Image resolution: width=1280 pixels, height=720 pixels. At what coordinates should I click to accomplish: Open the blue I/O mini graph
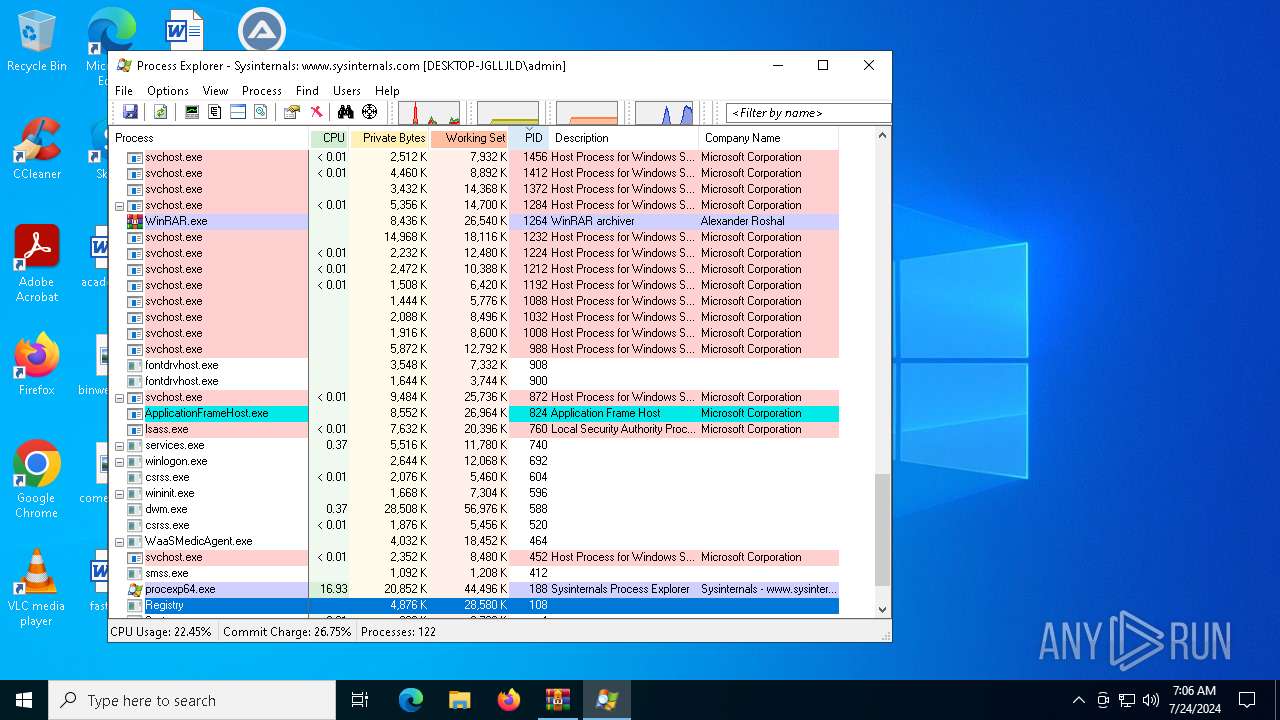pyautogui.click(x=664, y=112)
